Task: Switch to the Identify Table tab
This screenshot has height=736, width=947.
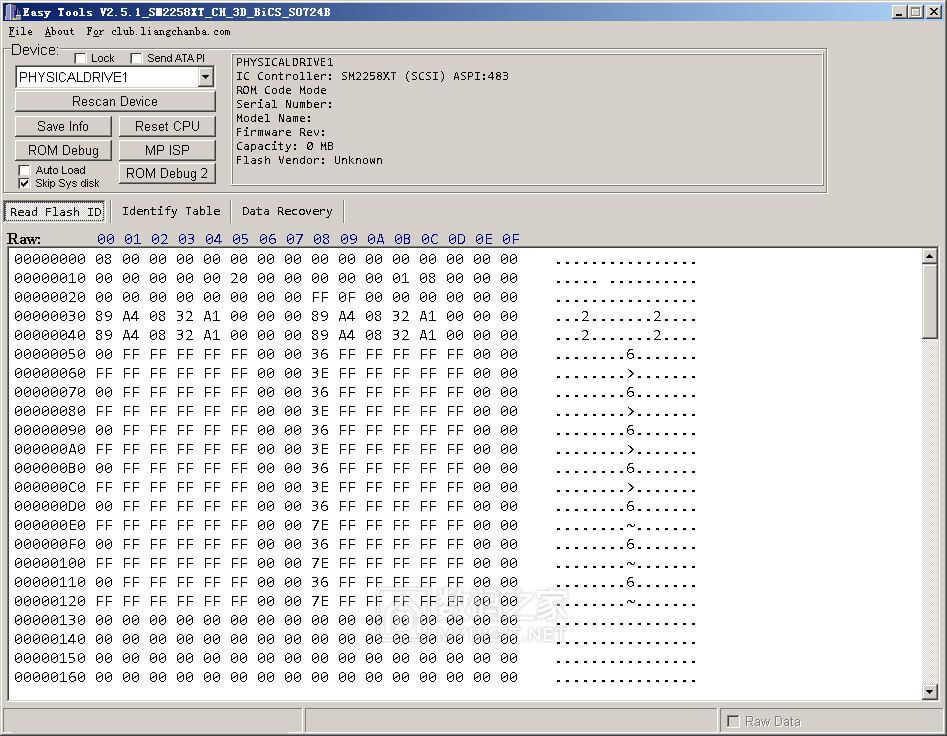Action: (171, 211)
